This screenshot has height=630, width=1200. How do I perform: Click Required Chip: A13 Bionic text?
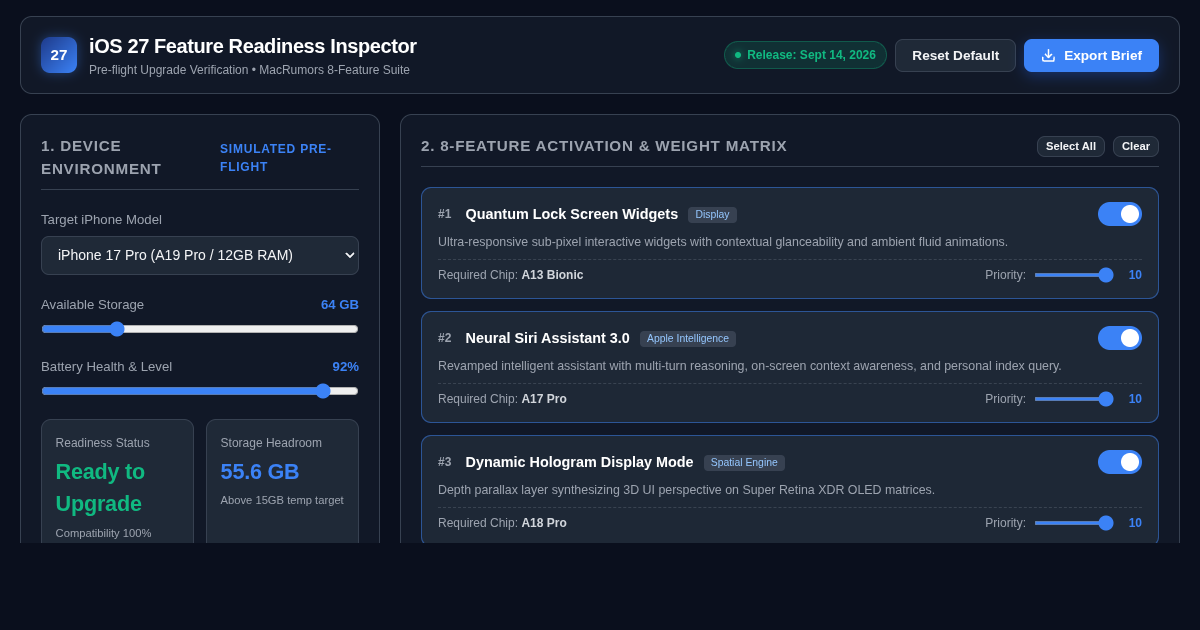[x=511, y=275]
